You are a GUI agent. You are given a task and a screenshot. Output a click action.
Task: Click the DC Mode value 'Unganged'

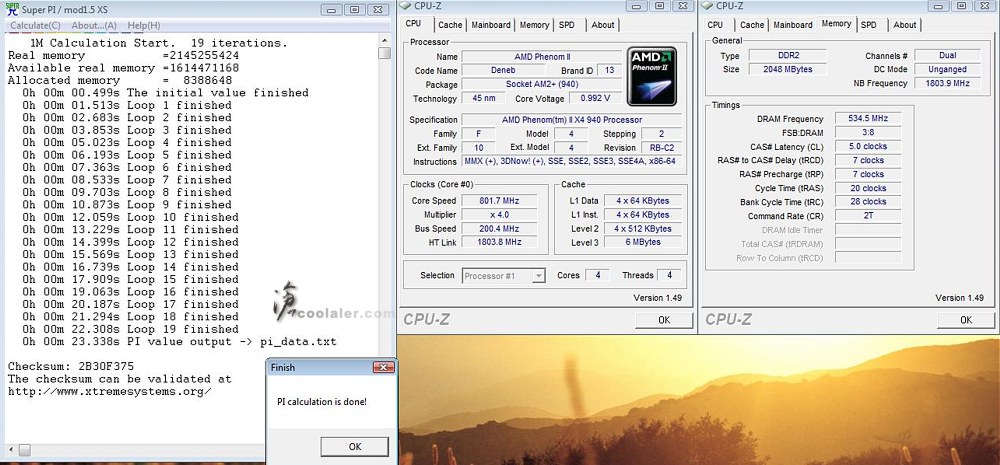pyautogui.click(x=947, y=70)
